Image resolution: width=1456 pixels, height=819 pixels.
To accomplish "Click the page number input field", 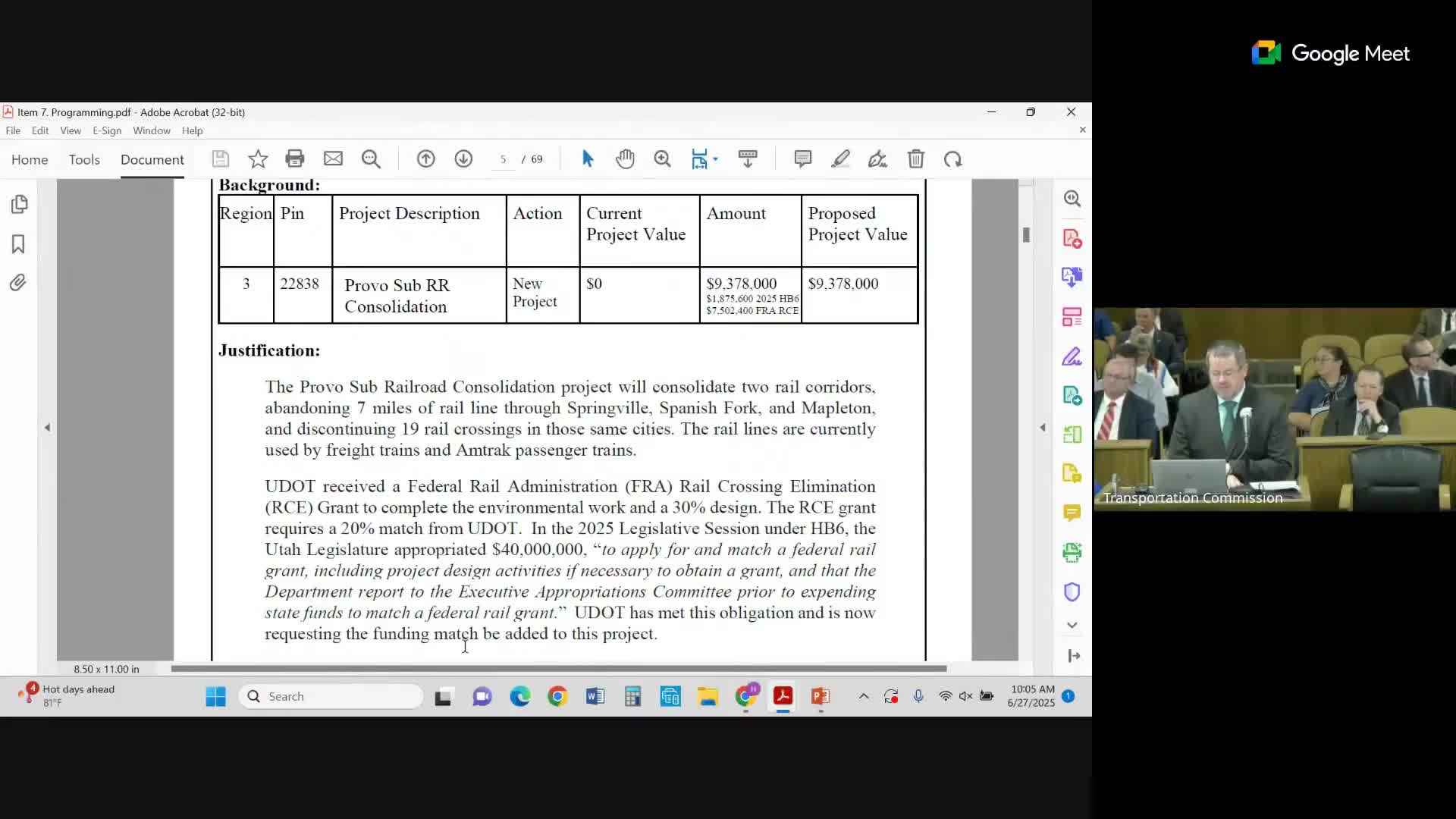I will [503, 159].
